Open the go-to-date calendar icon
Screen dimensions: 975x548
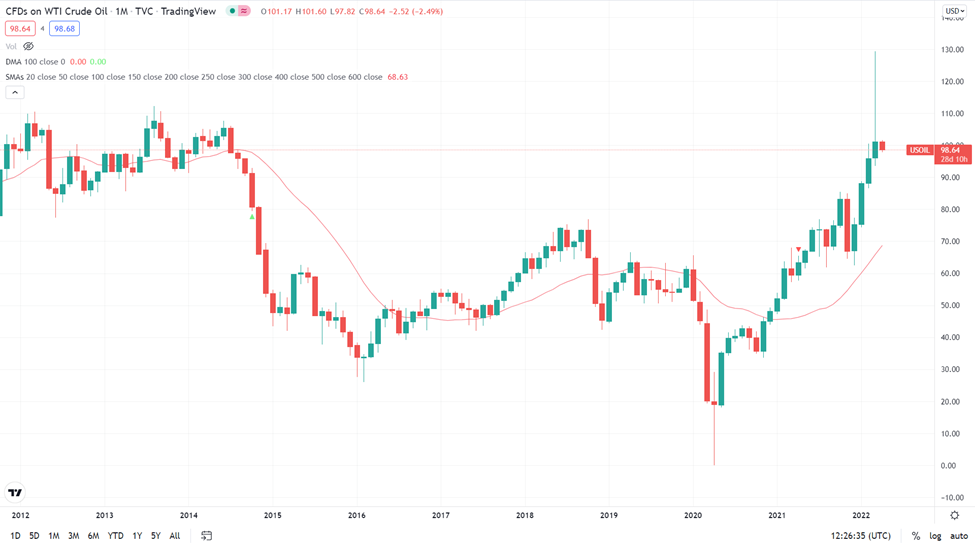[206, 536]
